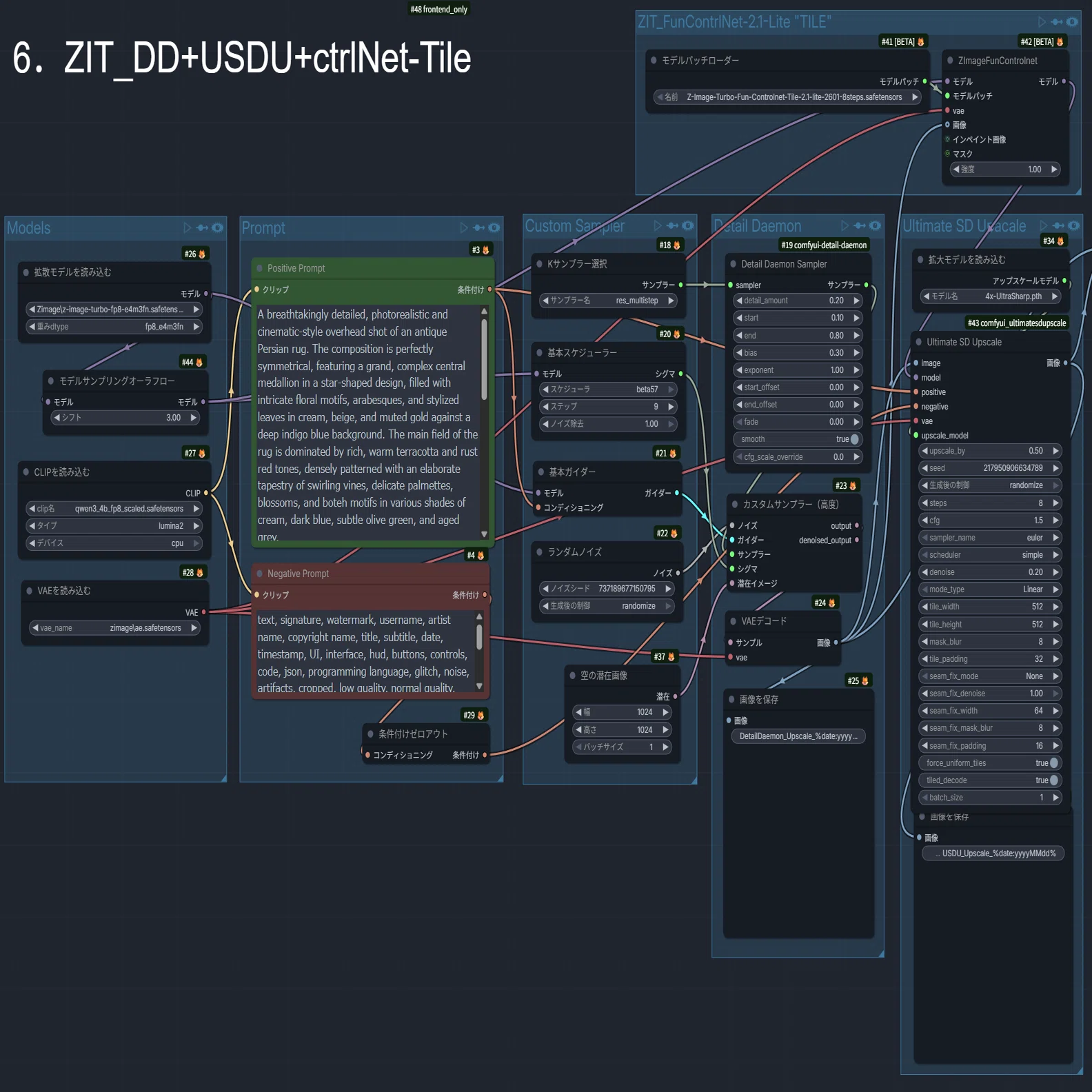Increase the upscale_by value with right arrow

[1055, 451]
